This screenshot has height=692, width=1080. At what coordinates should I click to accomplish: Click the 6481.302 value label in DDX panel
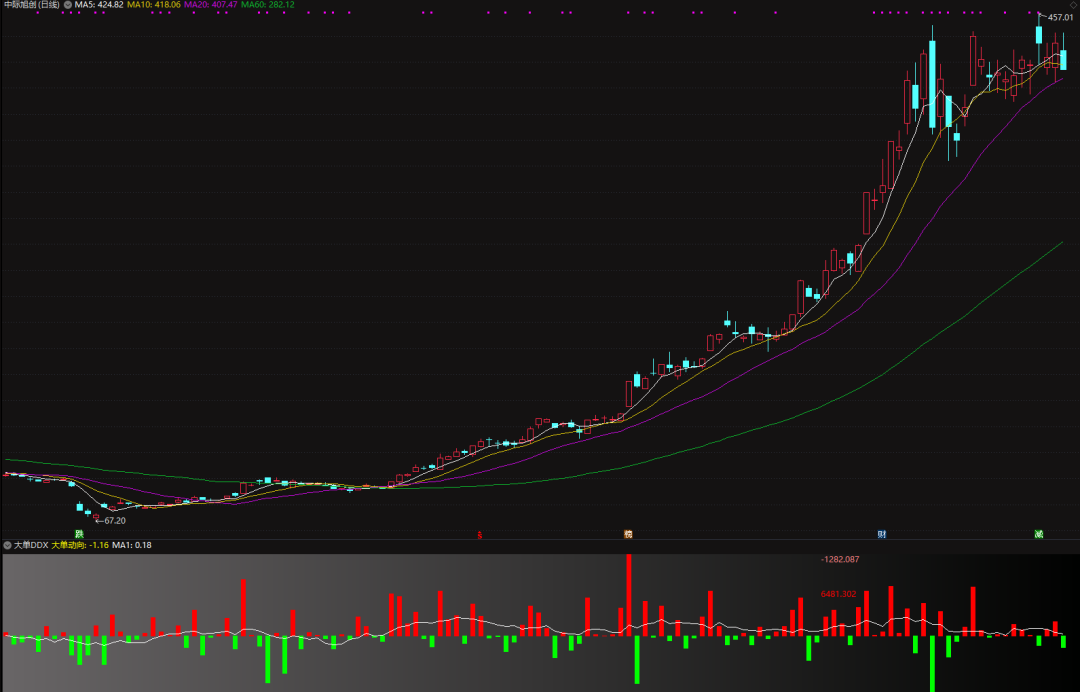click(840, 594)
